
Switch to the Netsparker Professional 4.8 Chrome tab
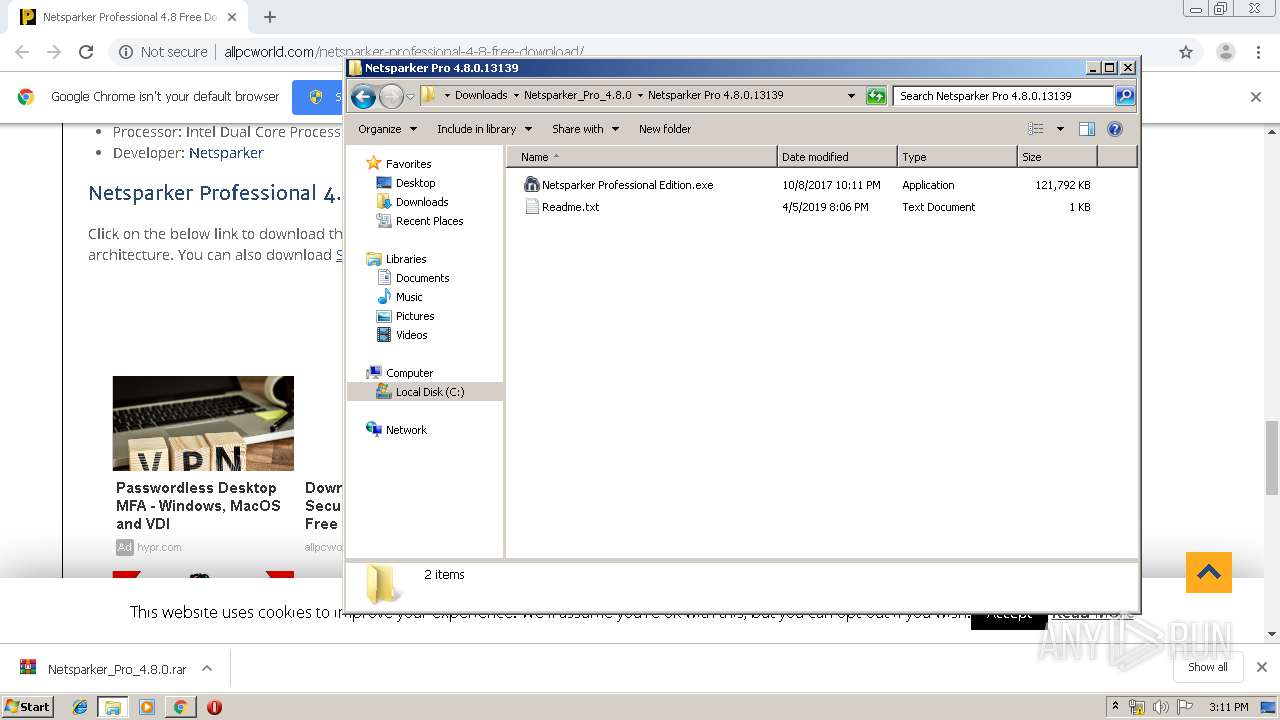tap(128, 17)
